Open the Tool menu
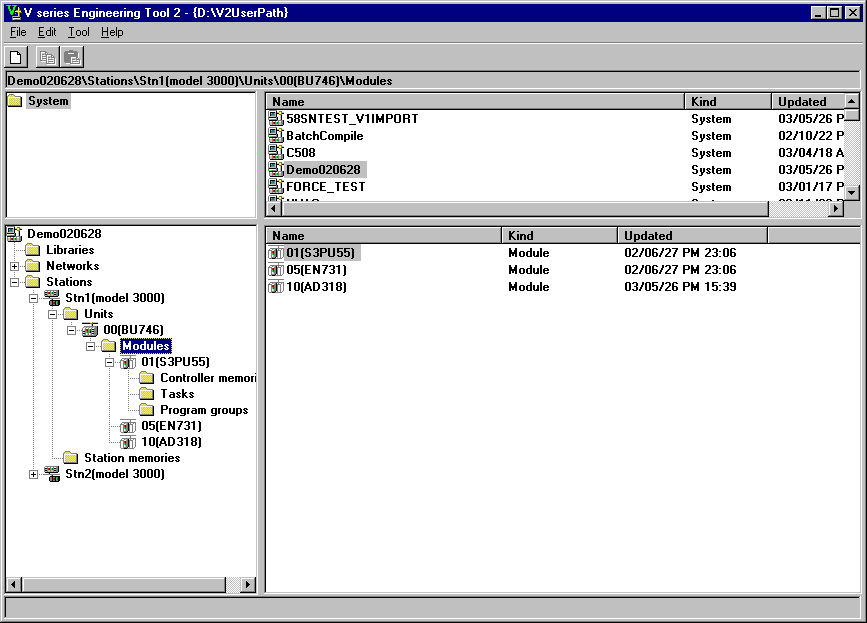Viewport: 867px width, 623px height. coord(78,32)
